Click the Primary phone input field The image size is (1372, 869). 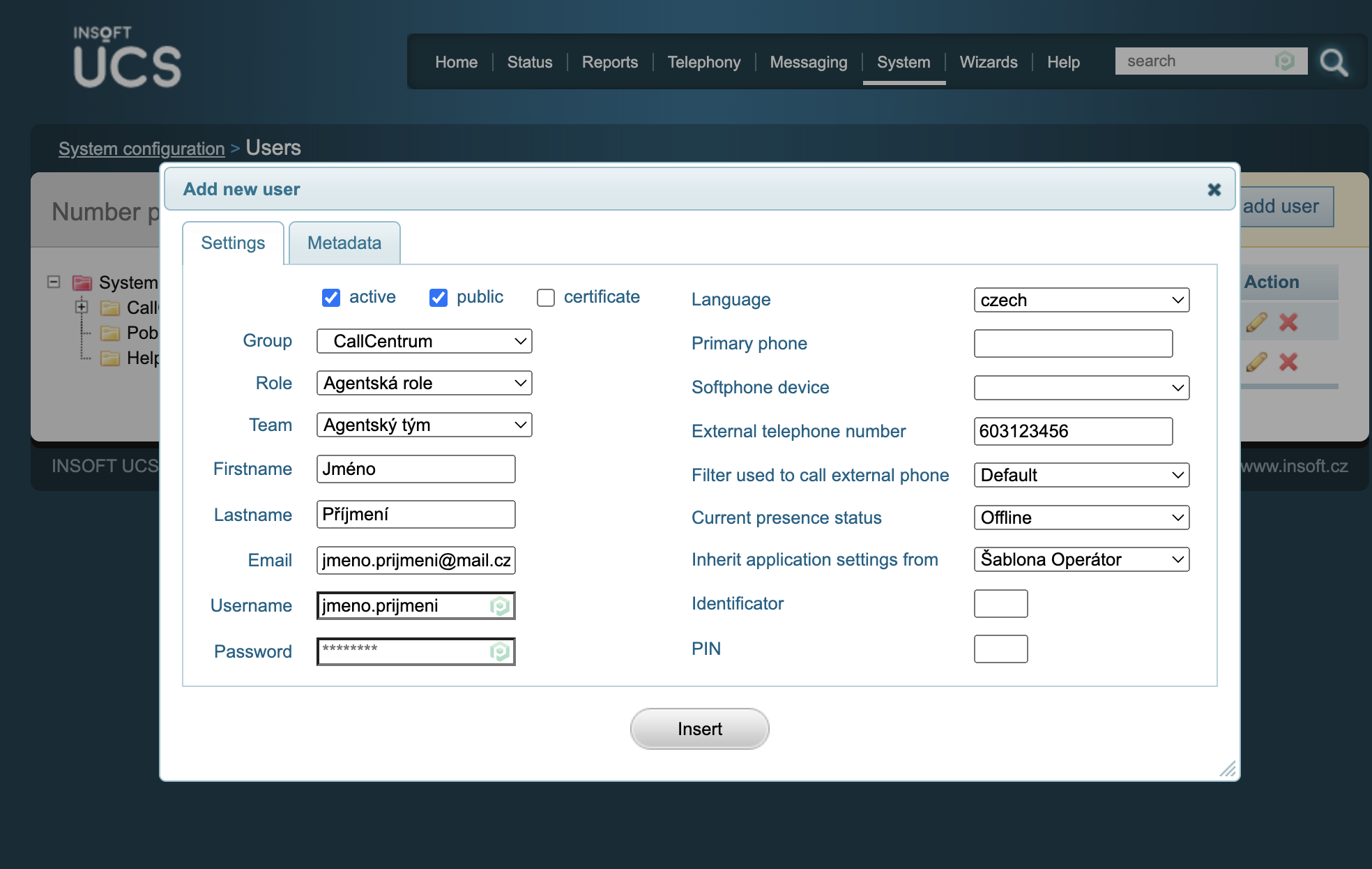[x=1073, y=343]
